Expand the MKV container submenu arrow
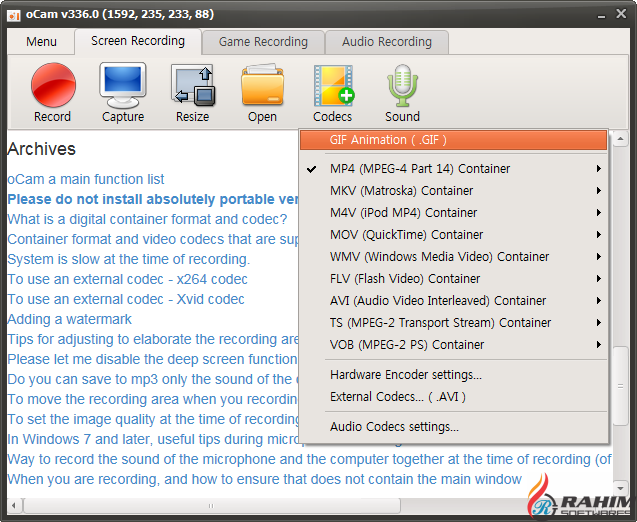The image size is (637, 522). (x=599, y=191)
